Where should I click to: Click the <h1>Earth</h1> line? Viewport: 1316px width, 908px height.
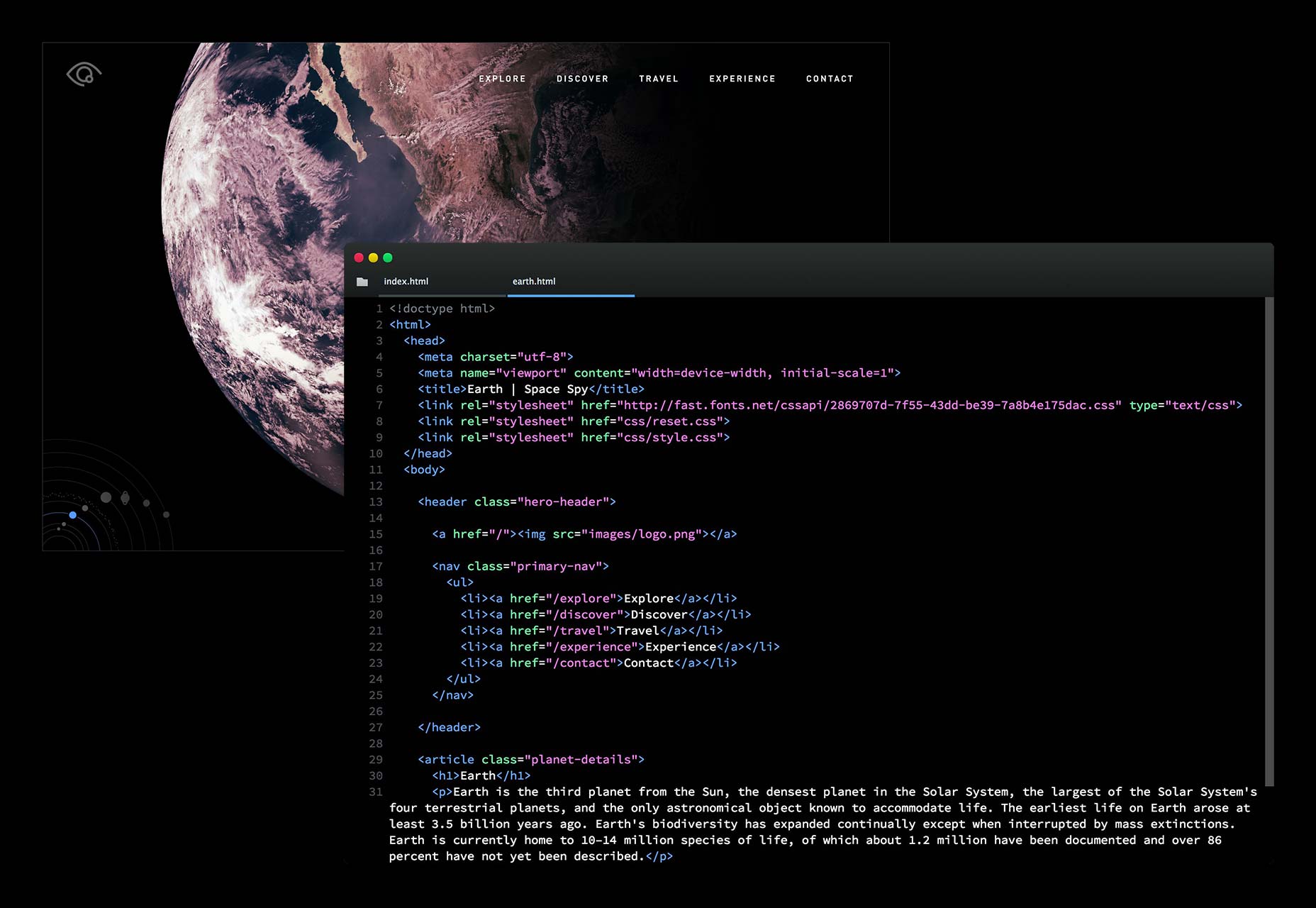[481, 776]
